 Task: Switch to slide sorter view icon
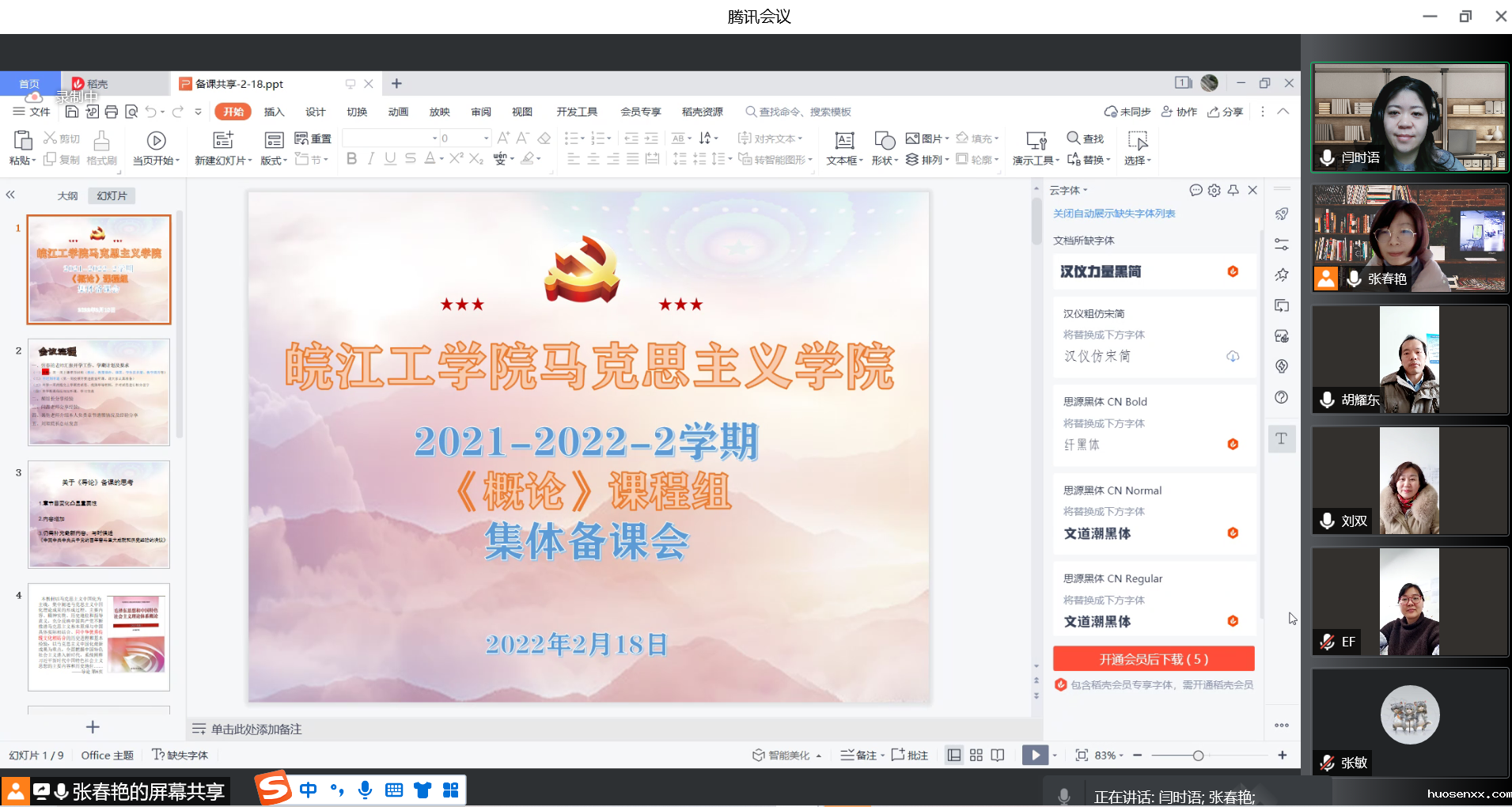click(976, 756)
